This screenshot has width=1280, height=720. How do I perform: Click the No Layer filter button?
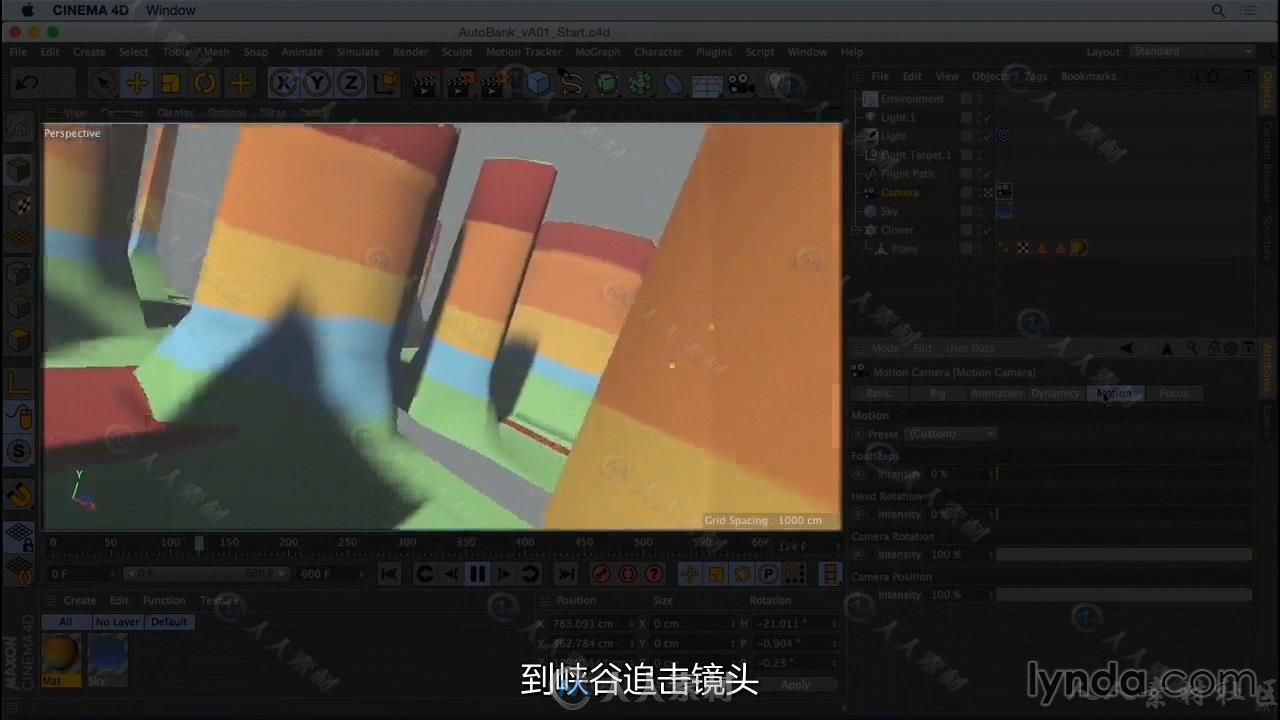pyautogui.click(x=117, y=622)
